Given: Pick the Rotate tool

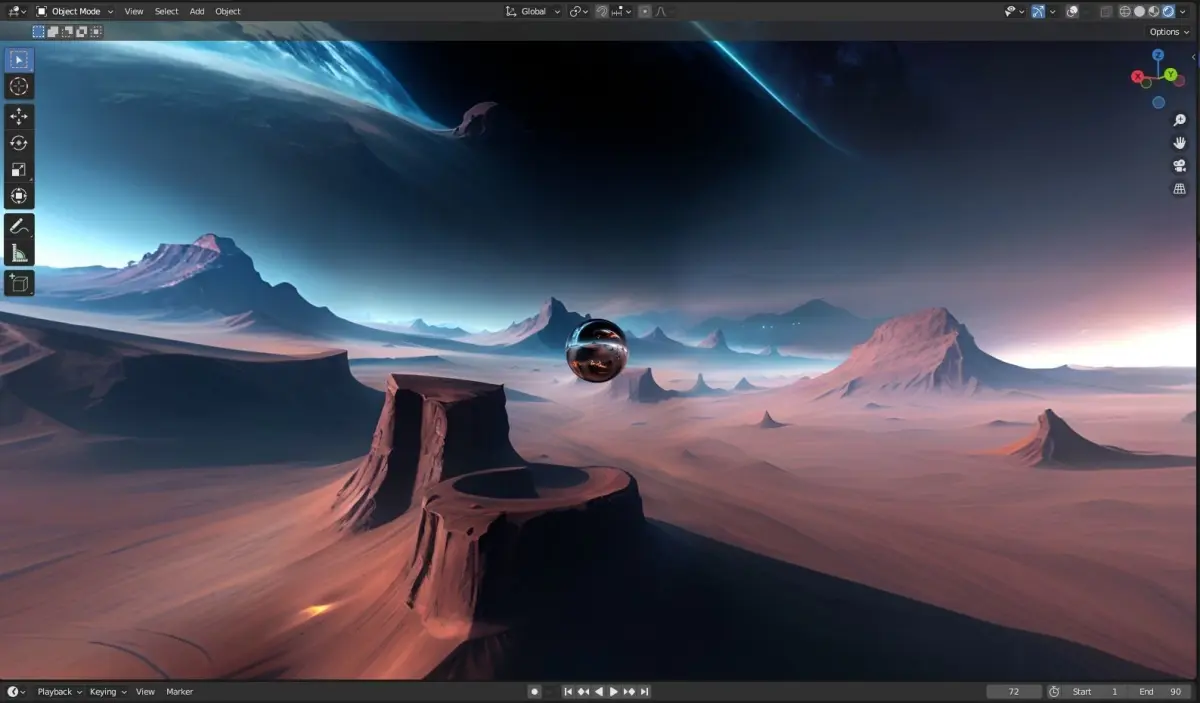Looking at the screenshot, I should (19, 143).
